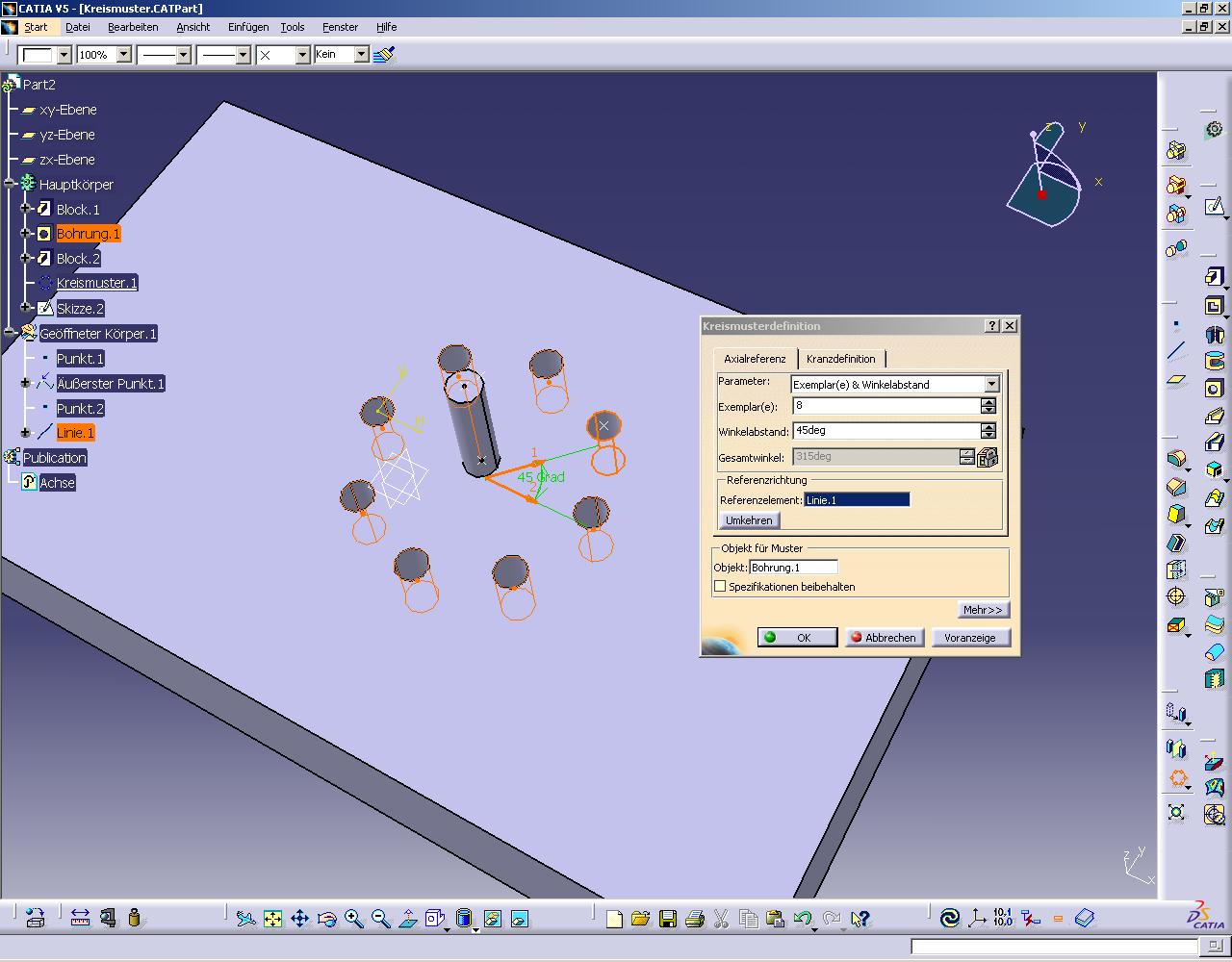This screenshot has width=1232, height=962.
Task: Click the Umkehren button
Action: [749, 520]
